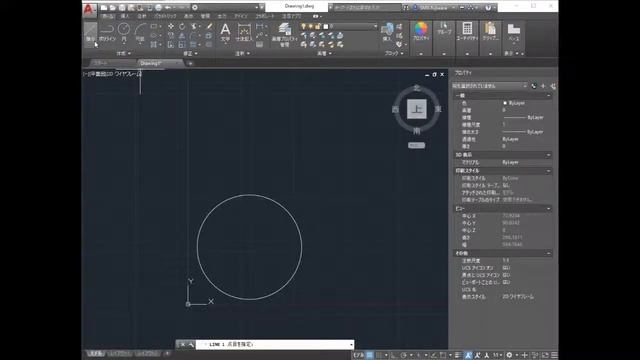Toggle annotation visibility blue icon in status bar

pyautogui.click(x=468, y=355)
